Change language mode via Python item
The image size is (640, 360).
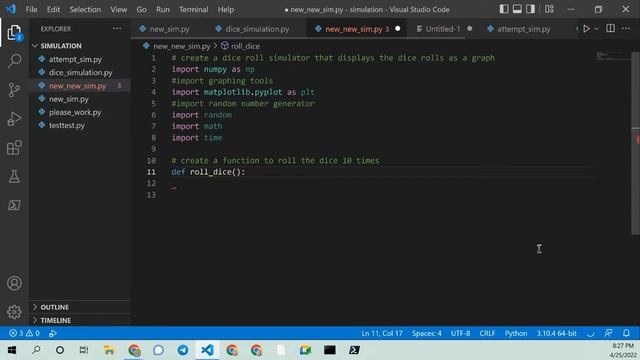coord(516,333)
